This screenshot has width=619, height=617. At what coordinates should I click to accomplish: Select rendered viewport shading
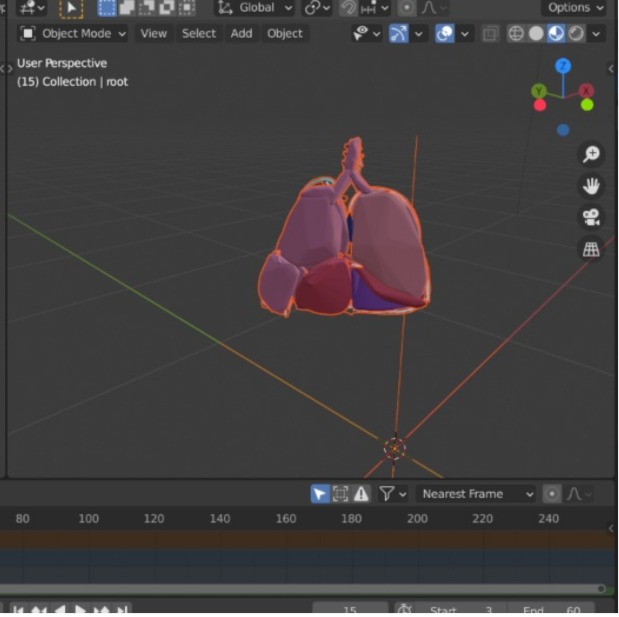pos(576,34)
